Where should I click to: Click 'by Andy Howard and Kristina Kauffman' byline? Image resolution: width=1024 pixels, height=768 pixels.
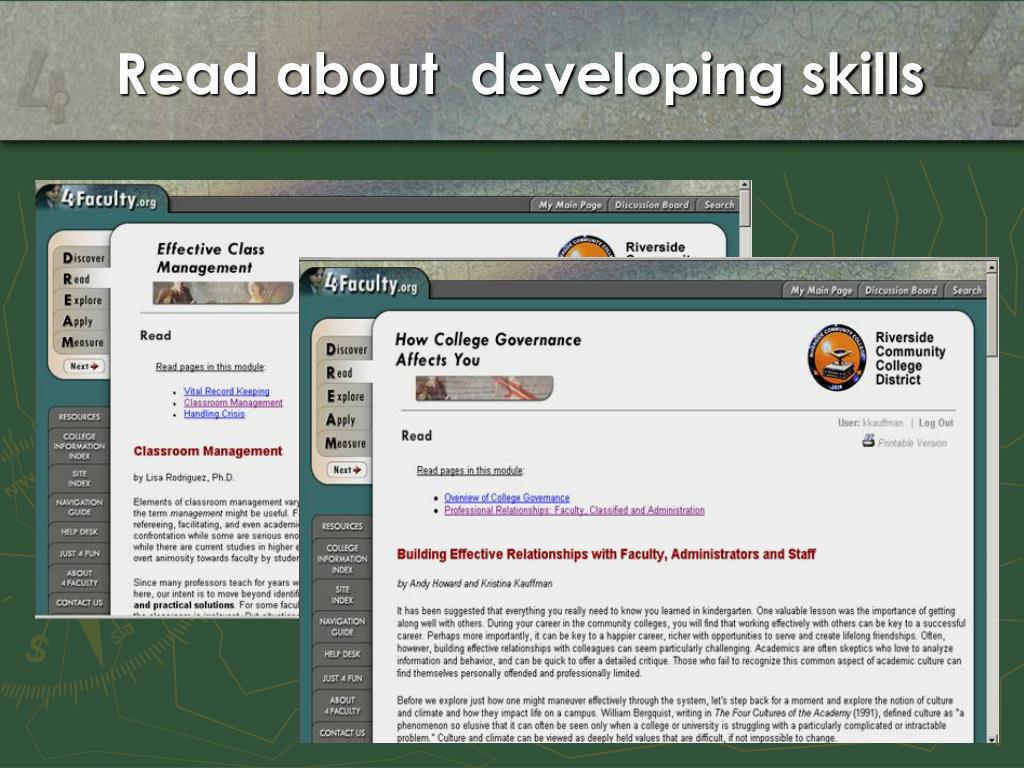point(475,584)
